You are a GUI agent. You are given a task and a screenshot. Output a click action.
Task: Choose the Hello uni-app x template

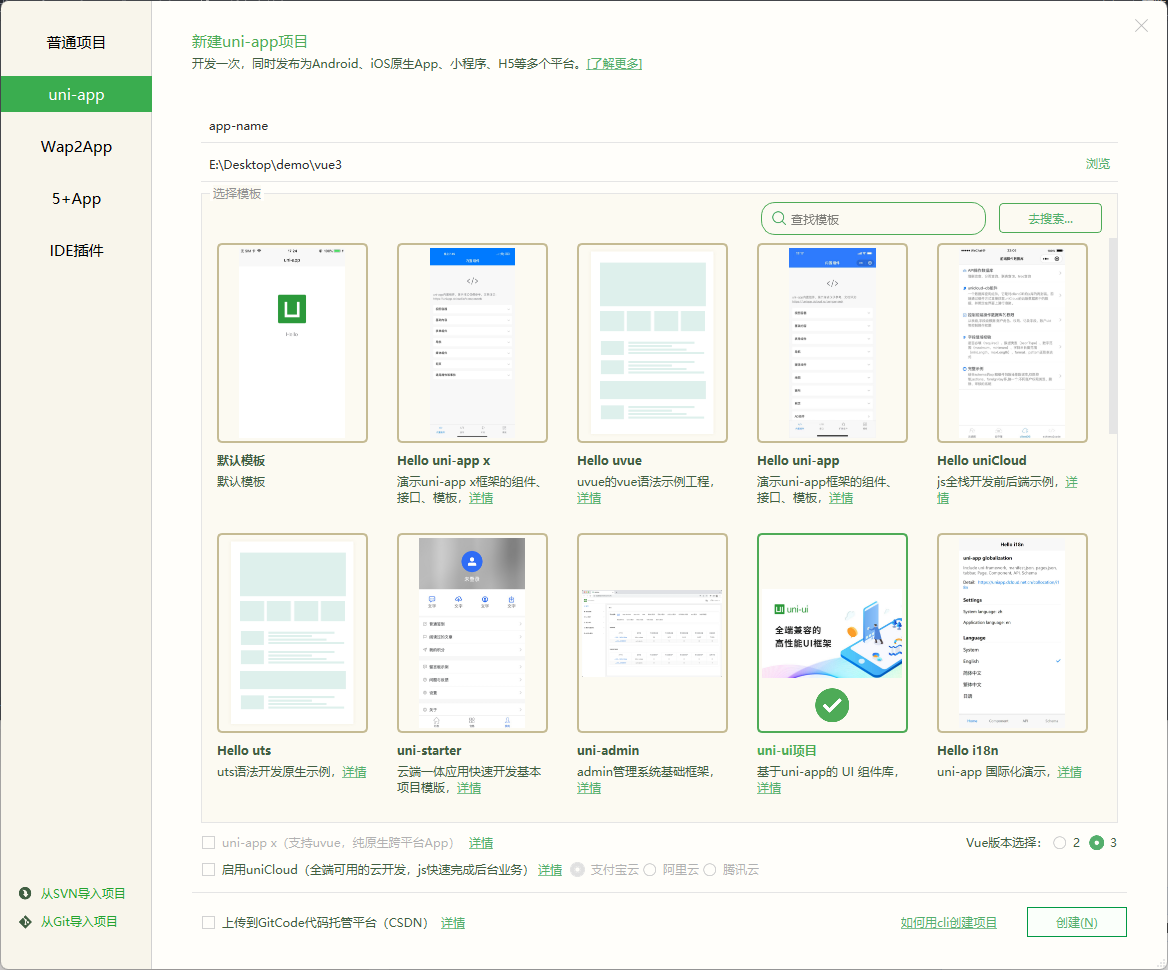tap(472, 343)
